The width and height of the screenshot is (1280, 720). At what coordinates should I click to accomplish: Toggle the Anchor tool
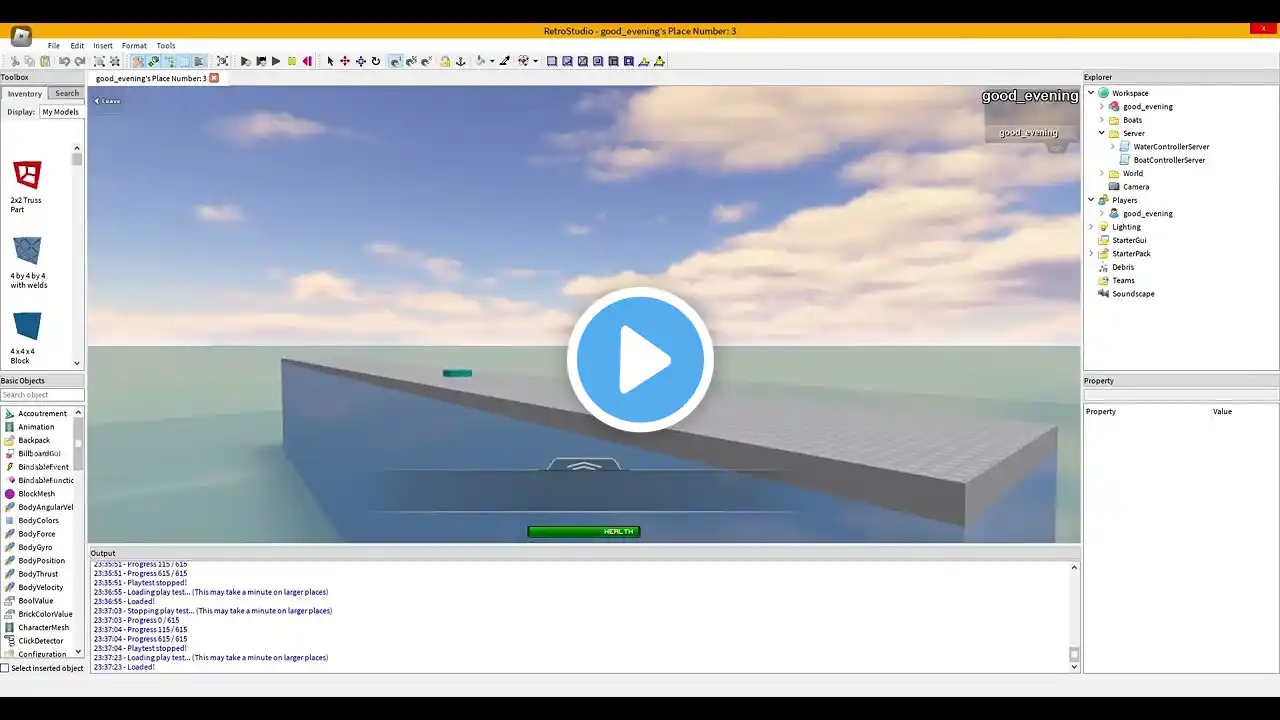[x=461, y=61]
